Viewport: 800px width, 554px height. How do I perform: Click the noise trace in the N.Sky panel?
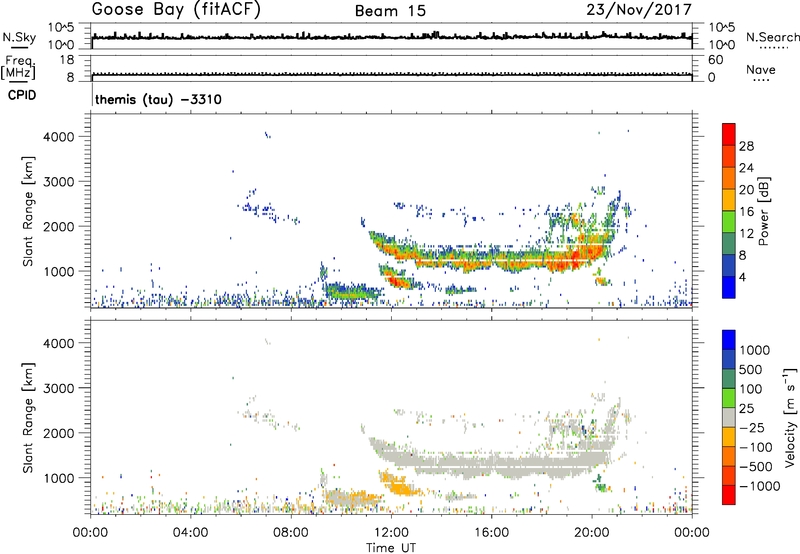pos(392,37)
